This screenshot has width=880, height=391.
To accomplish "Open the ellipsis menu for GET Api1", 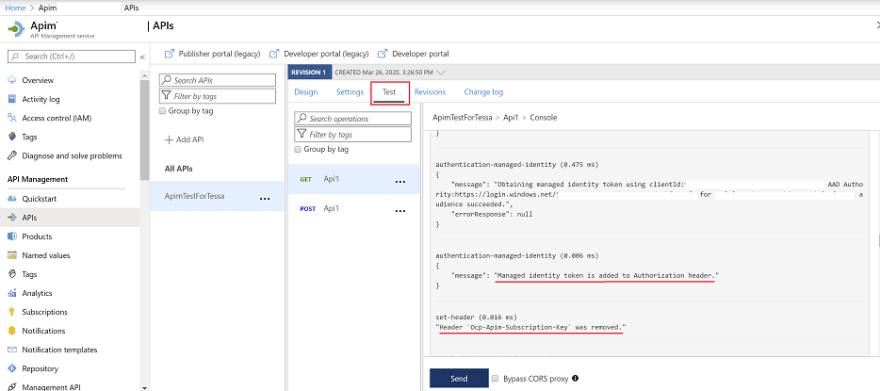I will (x=400, y=182).
